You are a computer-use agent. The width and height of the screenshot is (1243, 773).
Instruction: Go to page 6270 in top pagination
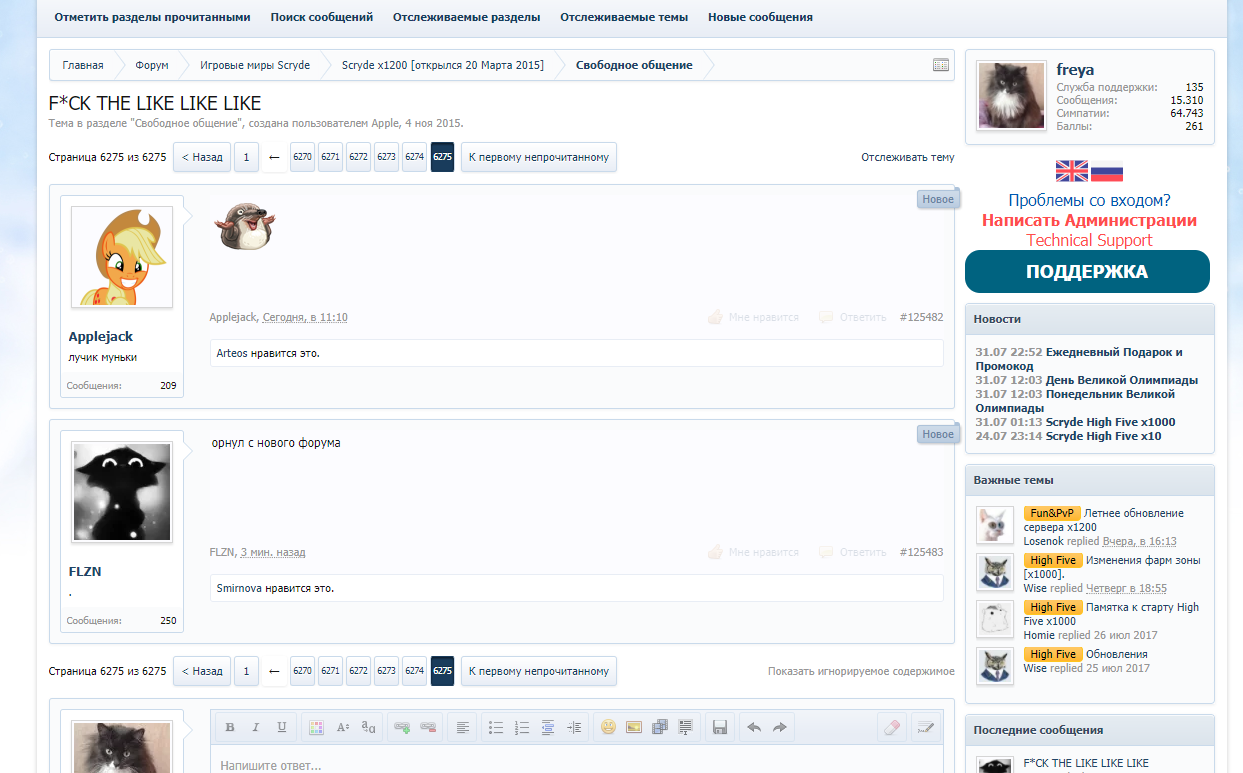coord(302,157)
